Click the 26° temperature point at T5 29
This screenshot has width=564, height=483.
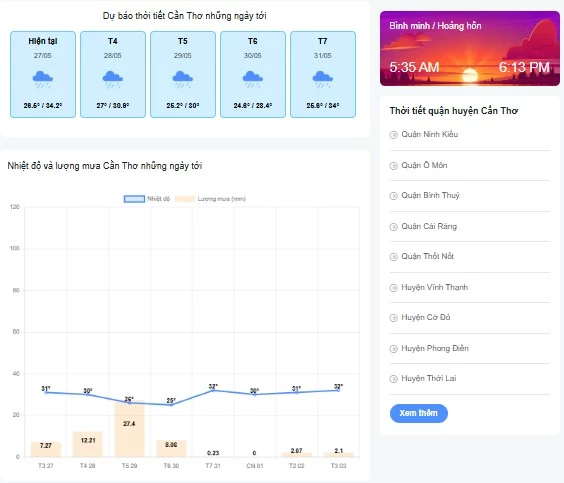[129, 403]
